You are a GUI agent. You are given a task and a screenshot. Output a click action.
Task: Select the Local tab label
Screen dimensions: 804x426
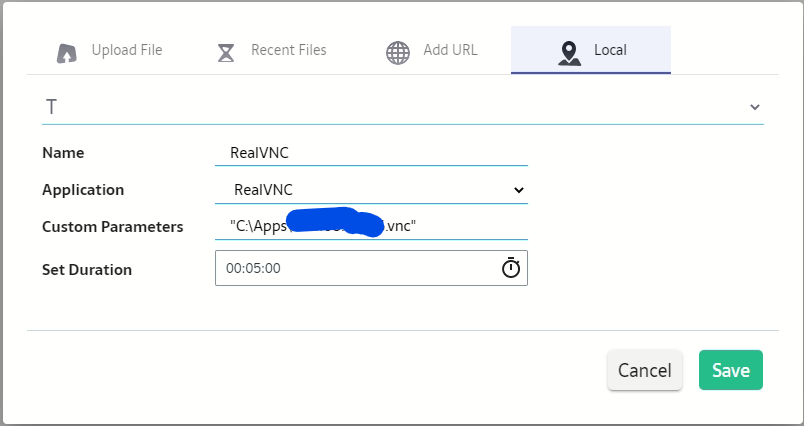click(610, 50)
